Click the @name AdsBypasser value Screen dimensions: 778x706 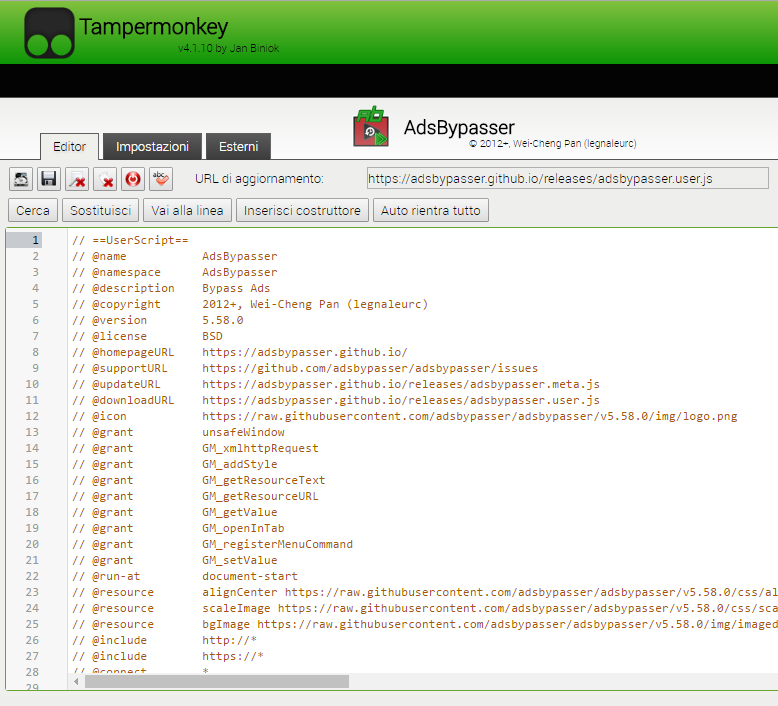pos(240,256)
